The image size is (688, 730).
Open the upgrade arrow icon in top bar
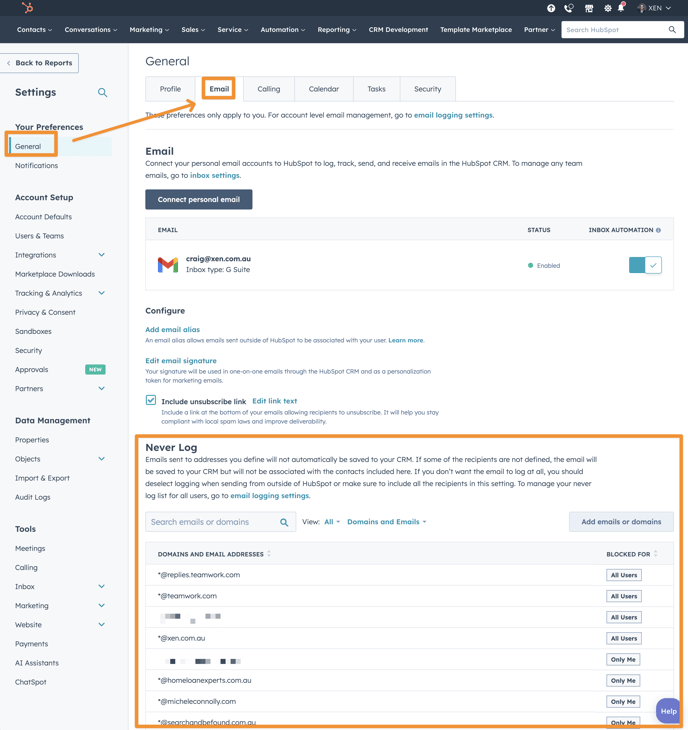click(x=551, y=8)
